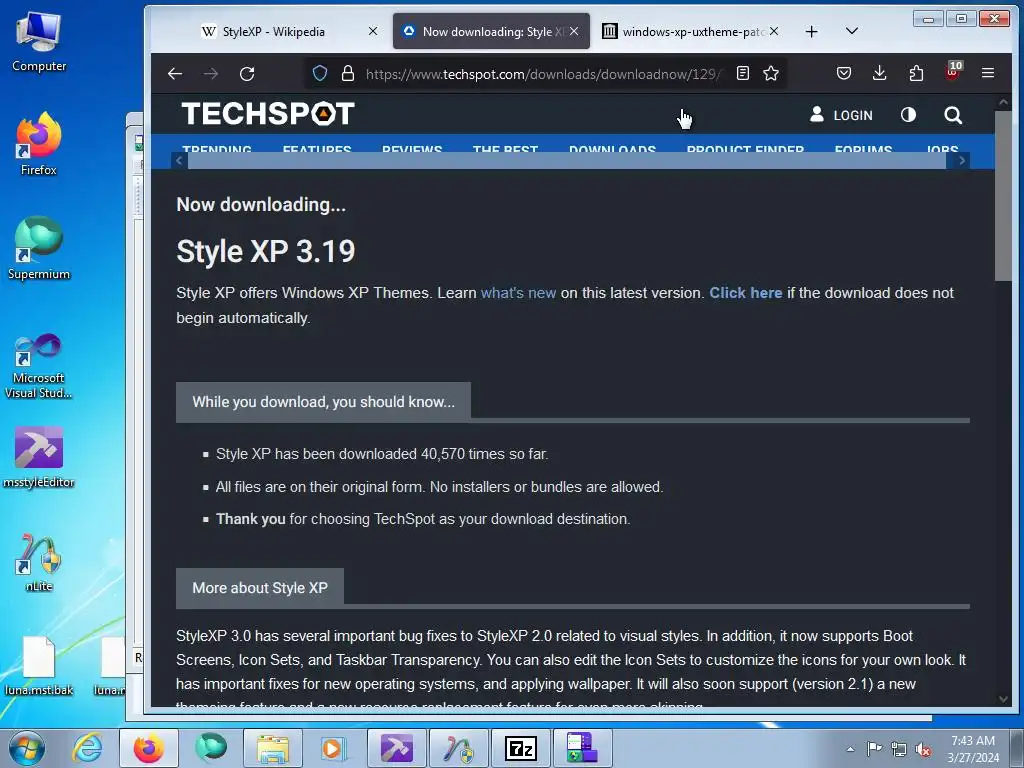Select the Supermium desktop shortcut
The width and height of the screenshot is (1024, 768).
39,248
